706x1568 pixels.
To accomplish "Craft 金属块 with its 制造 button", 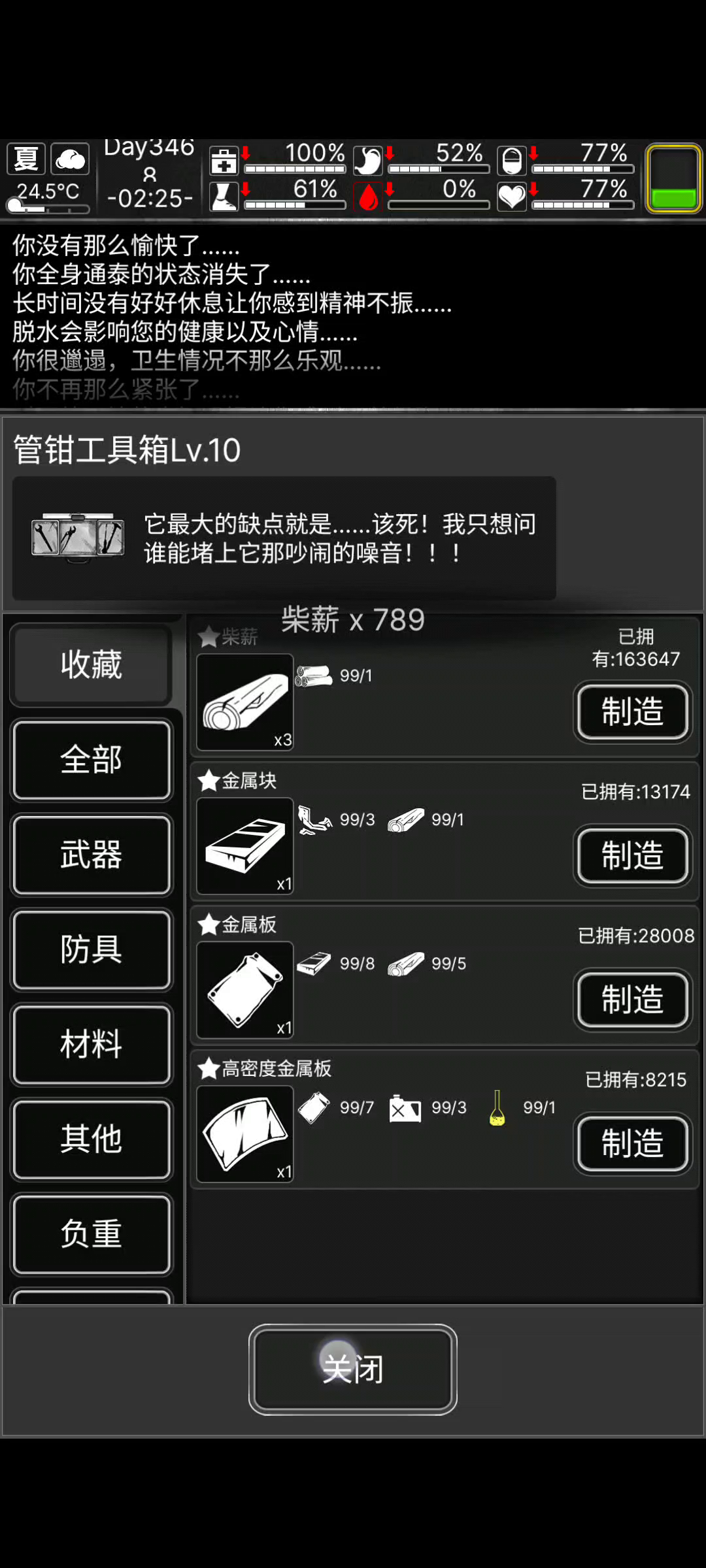I will [633, 855].
